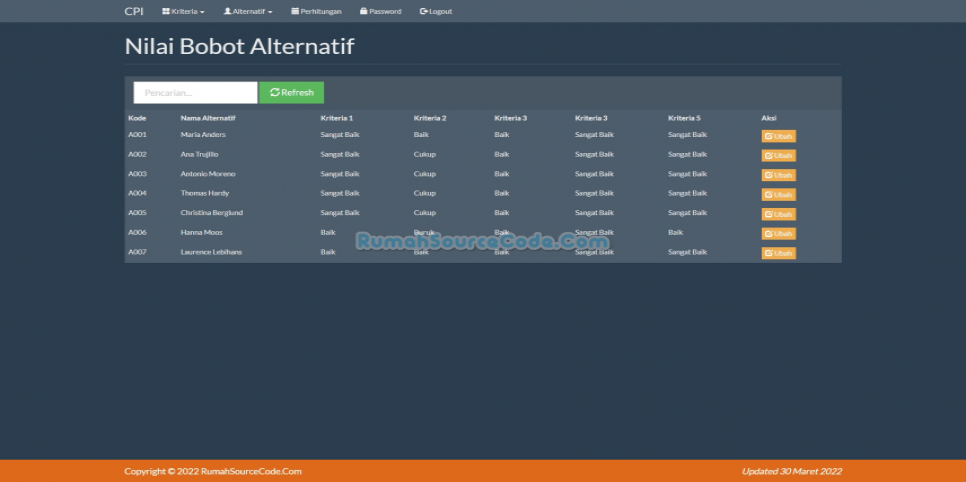Click Ana Trujillo's Cukup value
The width and height of the screenshot is (966, 482).
click(x=424, y=154)
